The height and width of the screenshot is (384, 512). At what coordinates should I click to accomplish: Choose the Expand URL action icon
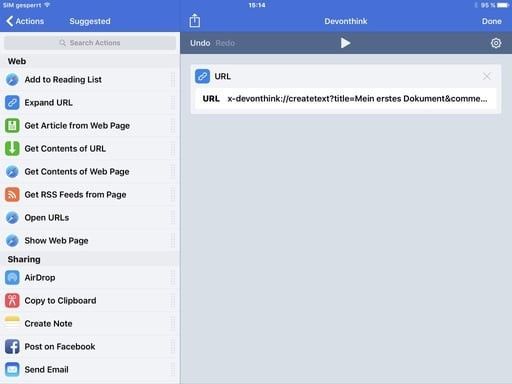[12, 103]
